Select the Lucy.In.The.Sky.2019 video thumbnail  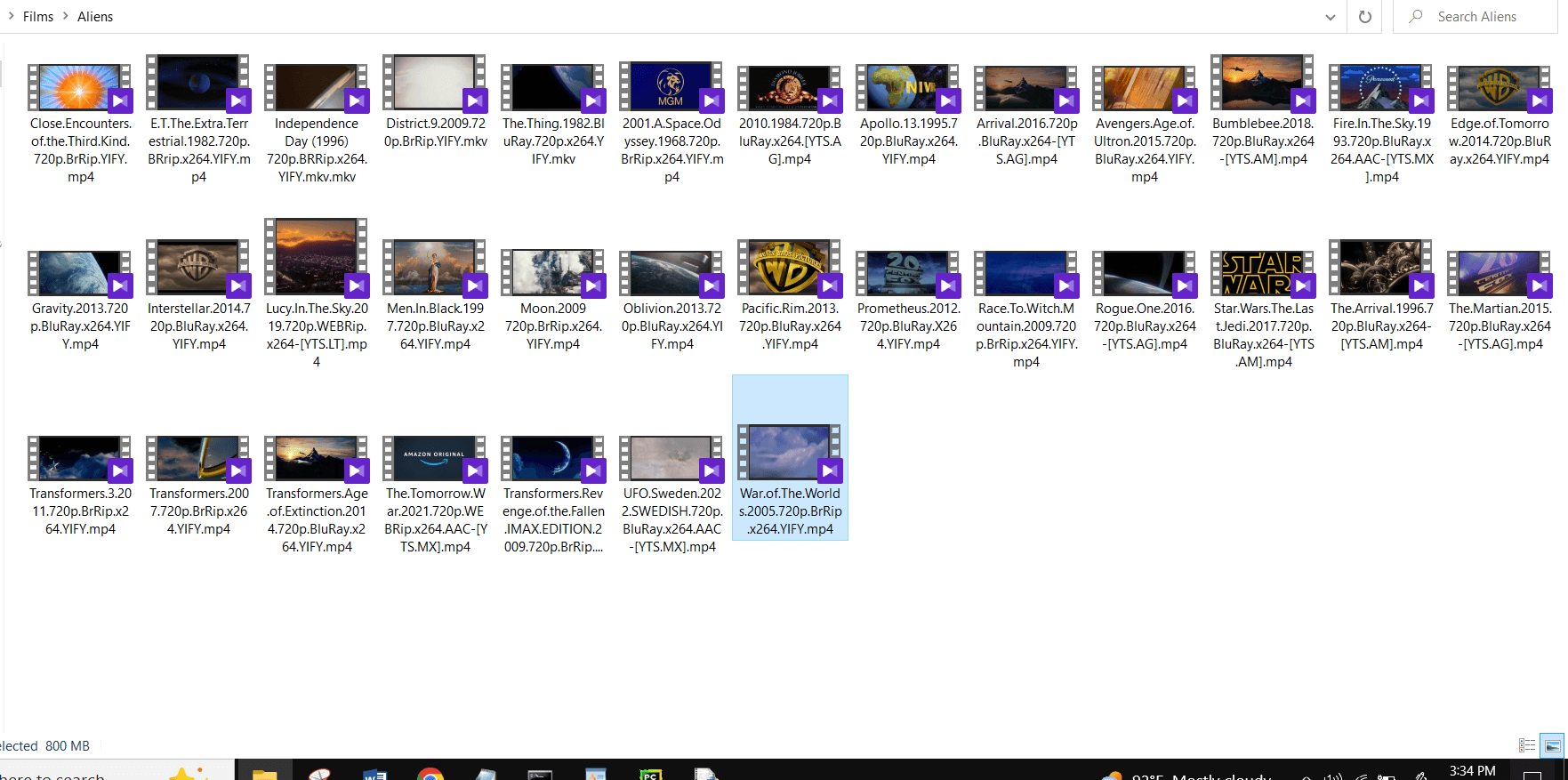click(317, 257)
